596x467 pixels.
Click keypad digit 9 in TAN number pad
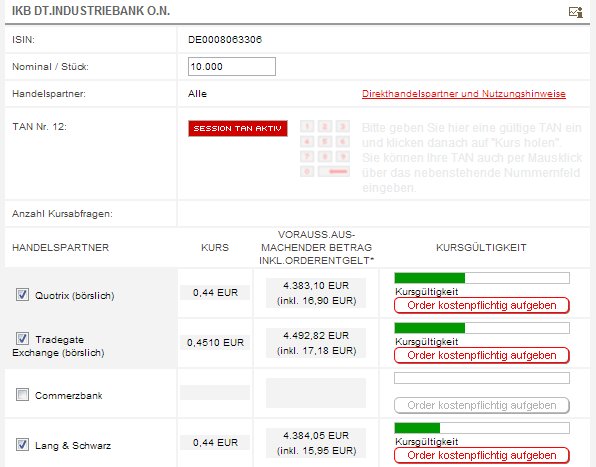[342, 157]
